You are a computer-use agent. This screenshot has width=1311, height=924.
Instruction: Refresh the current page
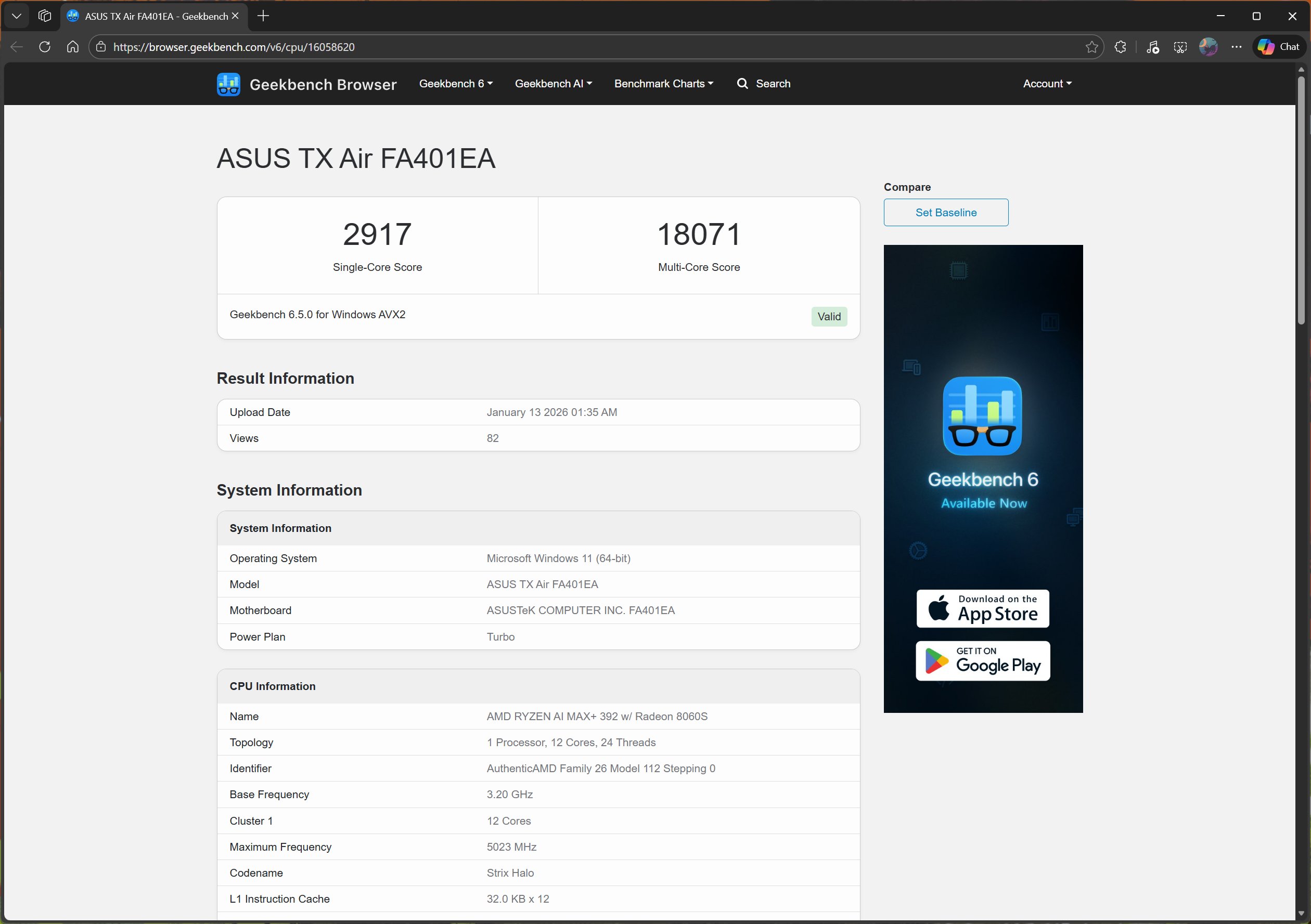coord(44,47)
